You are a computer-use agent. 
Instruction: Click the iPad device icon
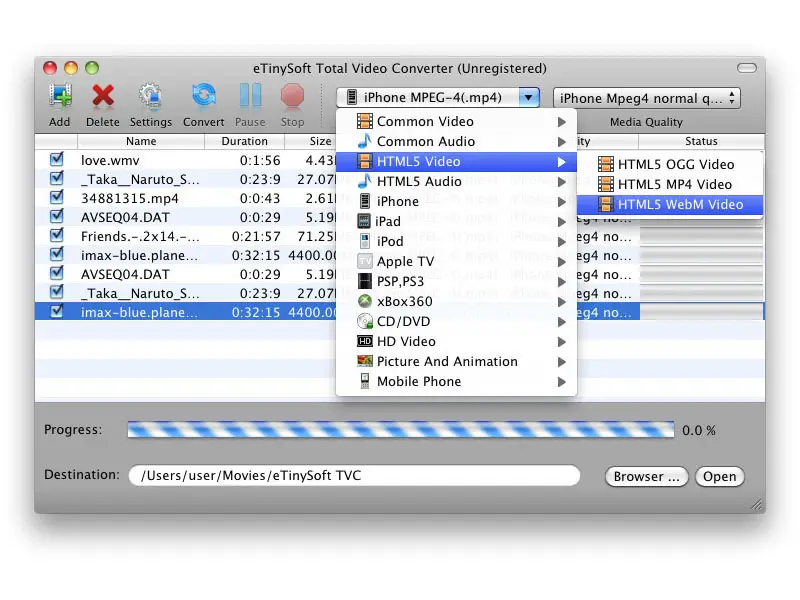pyautogui.click(x=364, y=221)
